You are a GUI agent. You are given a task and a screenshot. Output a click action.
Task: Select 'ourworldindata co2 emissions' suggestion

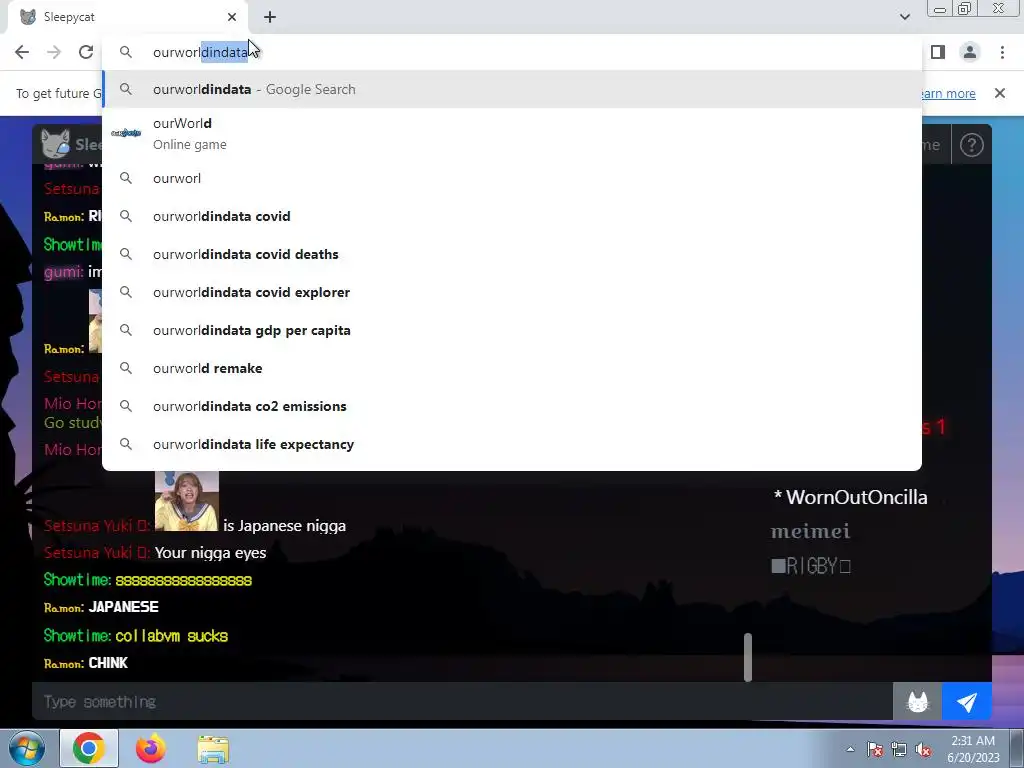512,406
